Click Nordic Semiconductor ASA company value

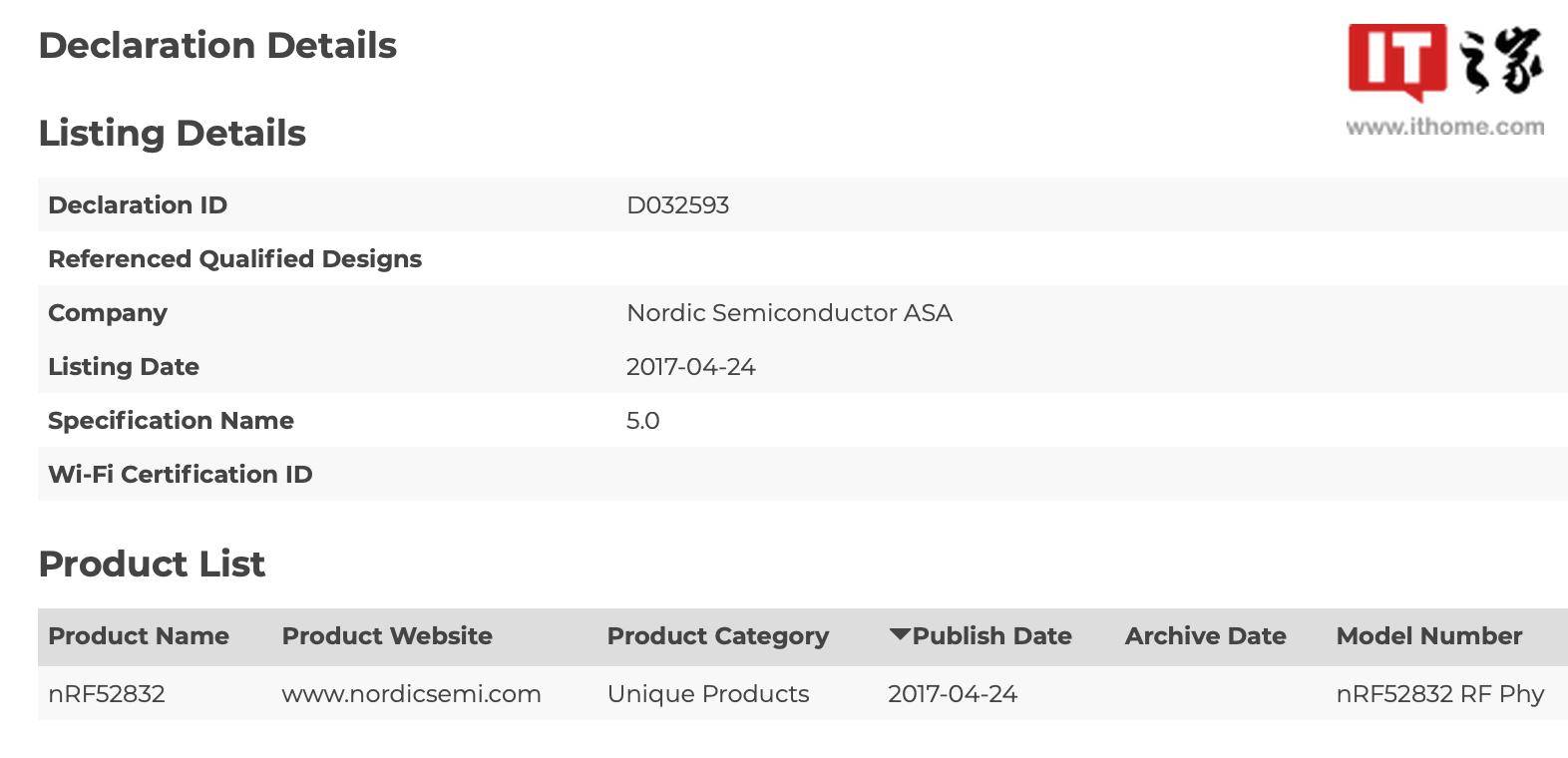(x=789, y=313)
